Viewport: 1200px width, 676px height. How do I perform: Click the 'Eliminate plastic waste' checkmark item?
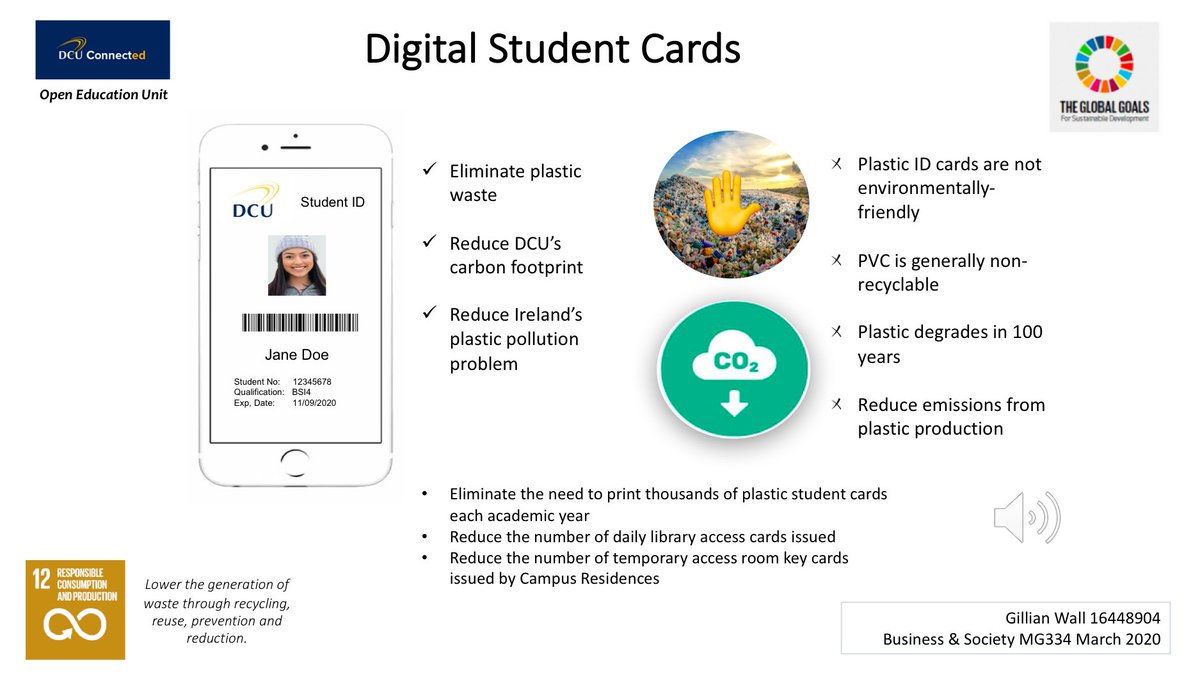click(501, 183)
